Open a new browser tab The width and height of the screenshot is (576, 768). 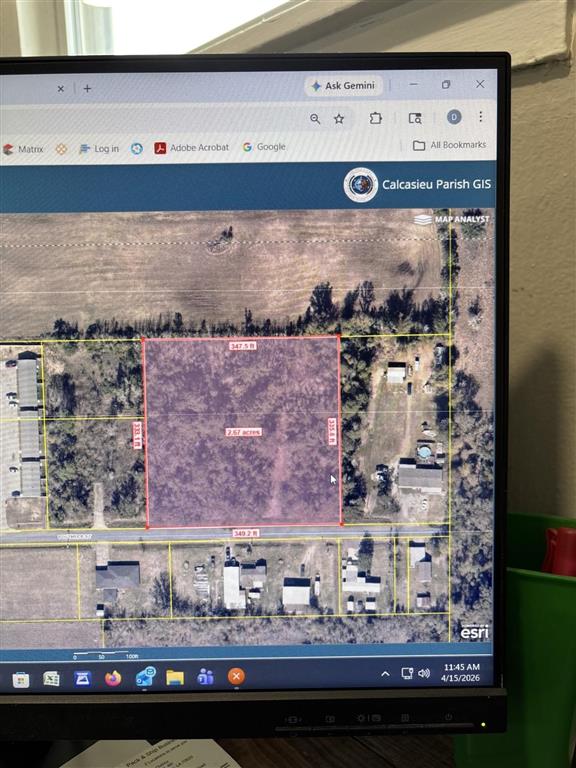coord(87,89)
